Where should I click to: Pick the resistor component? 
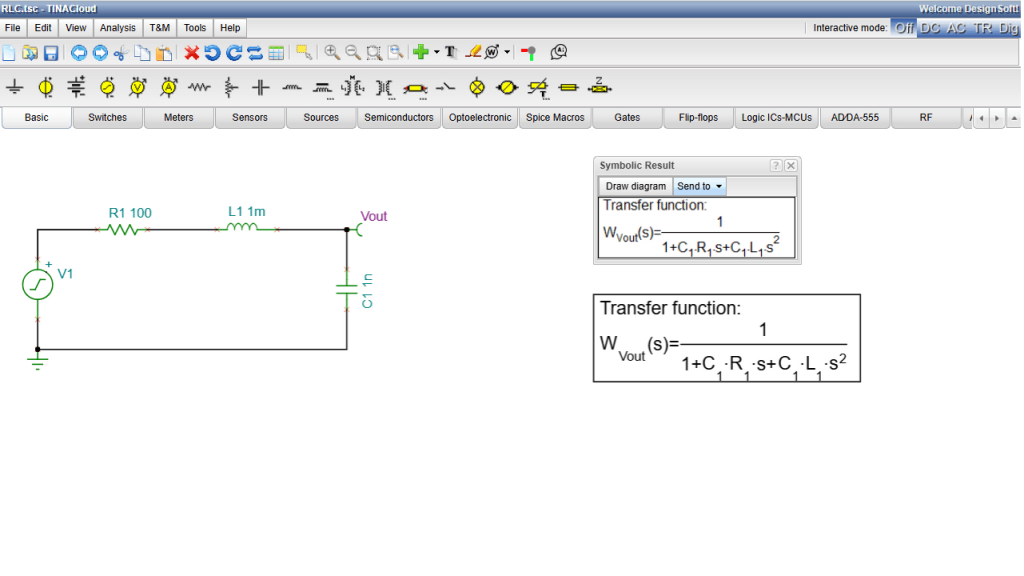coord(199,87)
